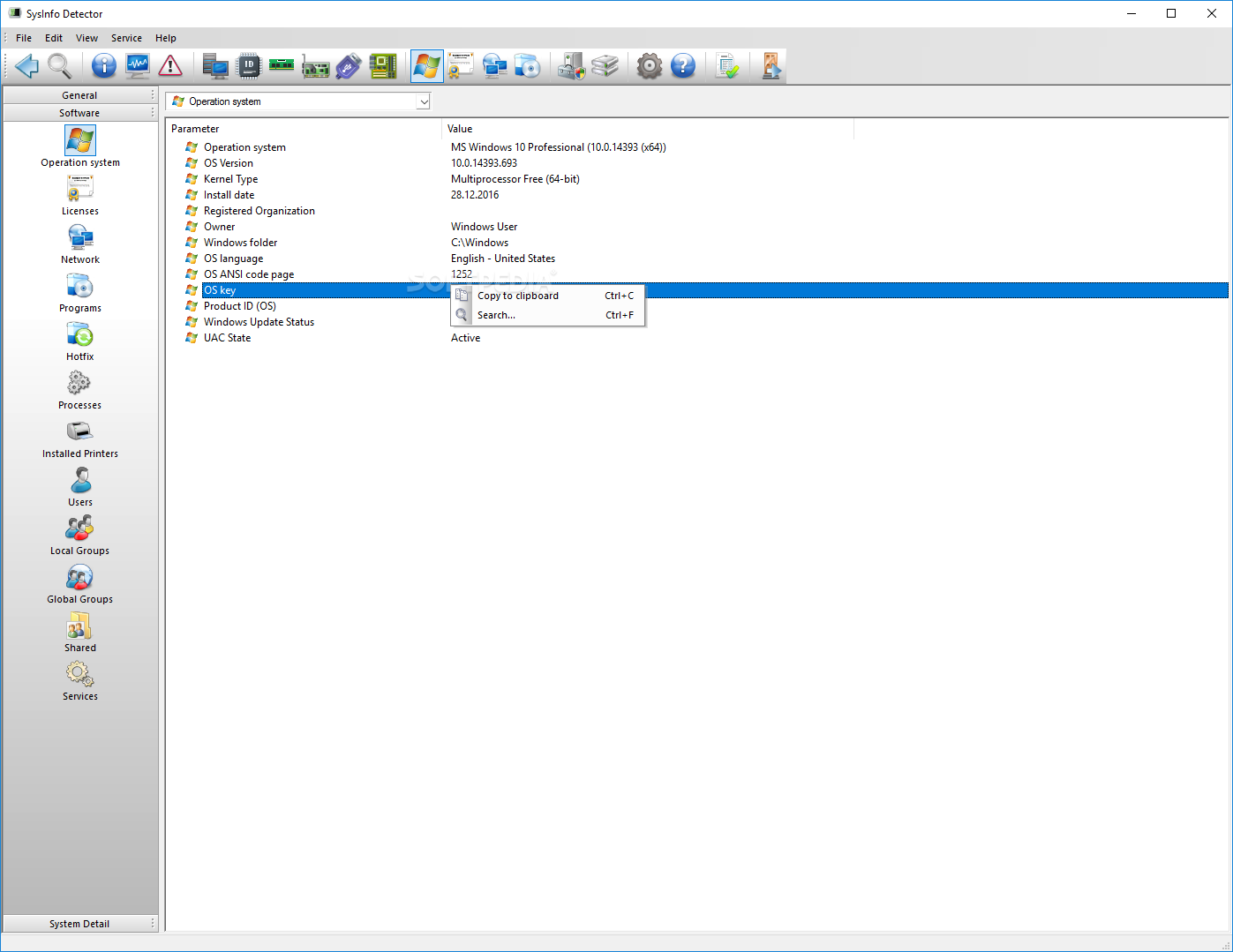This screenshot has height=952, width=1233.
Task: Open the license certificate toolbar icon
Action: point(461,66)
